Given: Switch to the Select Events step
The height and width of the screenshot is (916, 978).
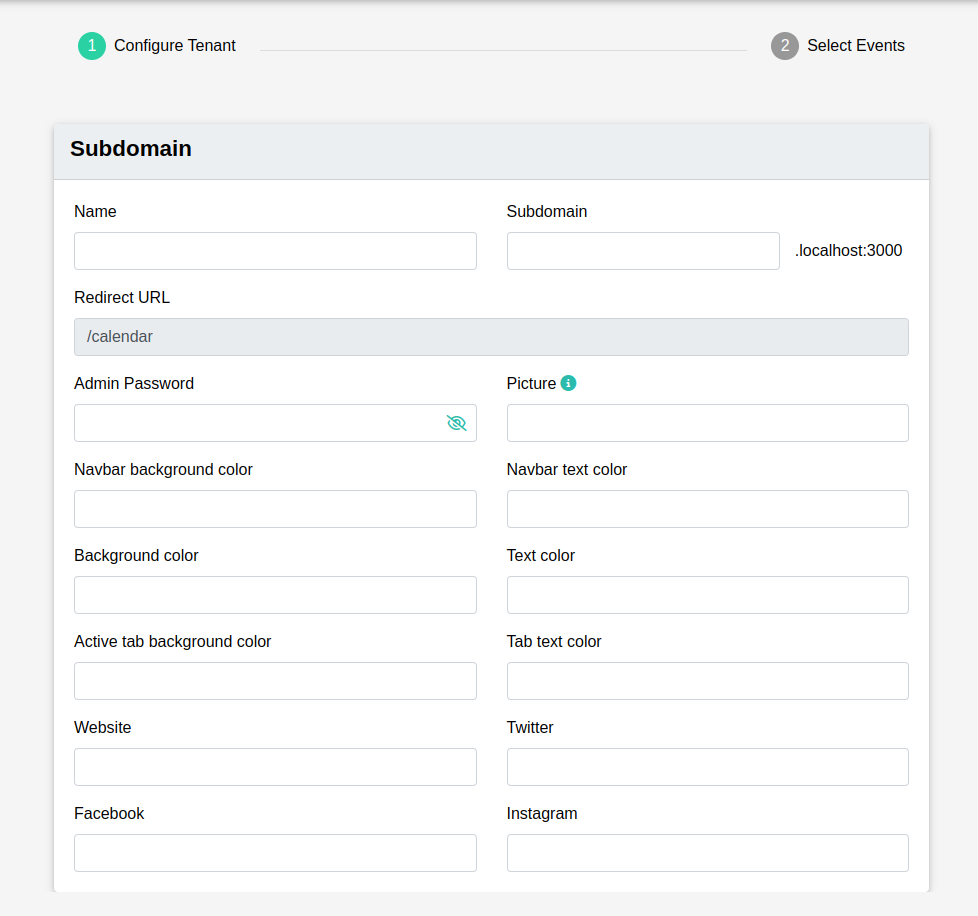Looking at the screenshot, I should 857,46.
